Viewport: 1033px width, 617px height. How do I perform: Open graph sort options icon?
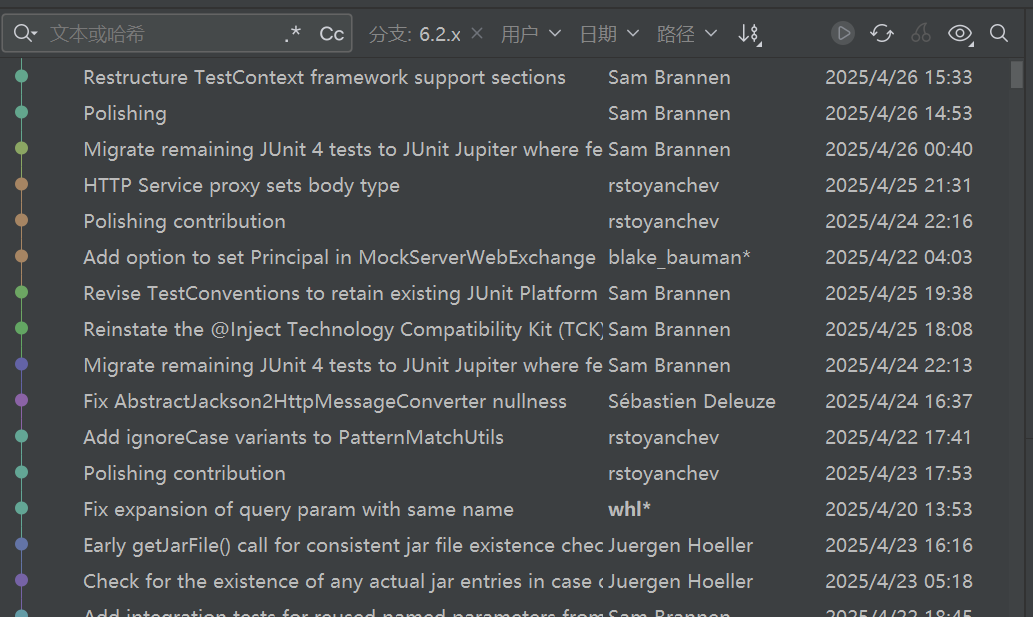[x=750, y=34]
